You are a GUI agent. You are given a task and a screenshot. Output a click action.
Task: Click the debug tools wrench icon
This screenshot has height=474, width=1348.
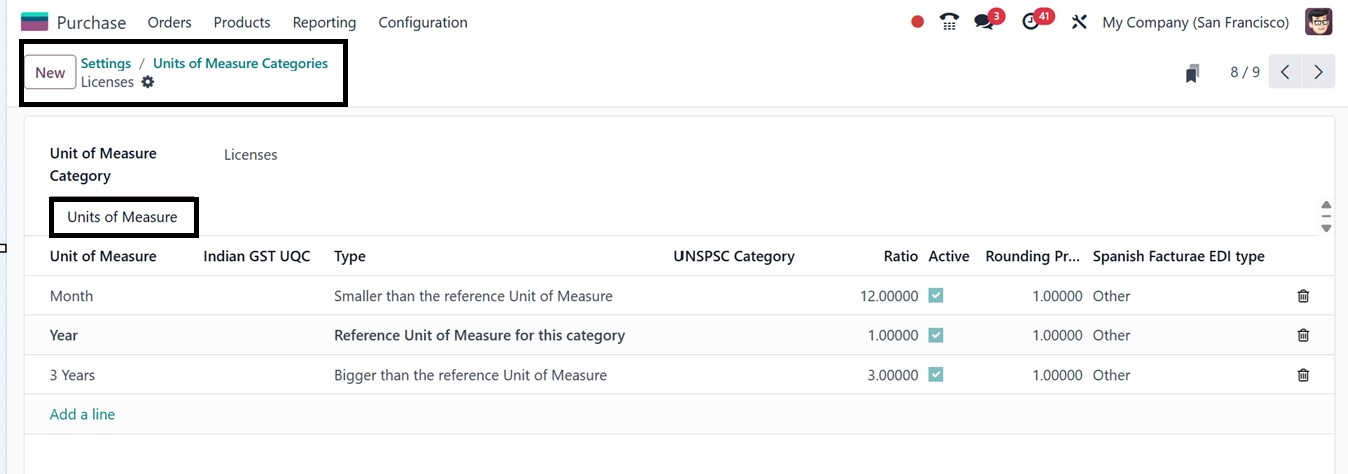[x=1078, y=22]
